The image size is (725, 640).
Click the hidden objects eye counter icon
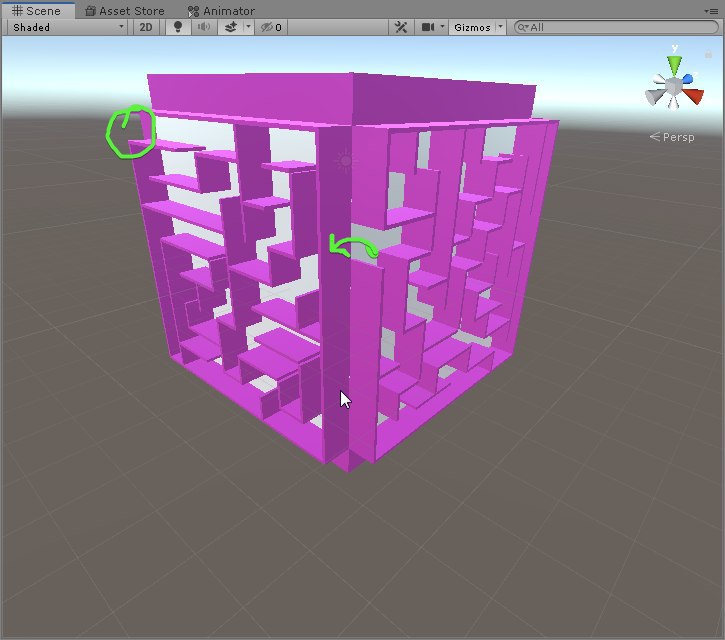[x=271, y=27]
